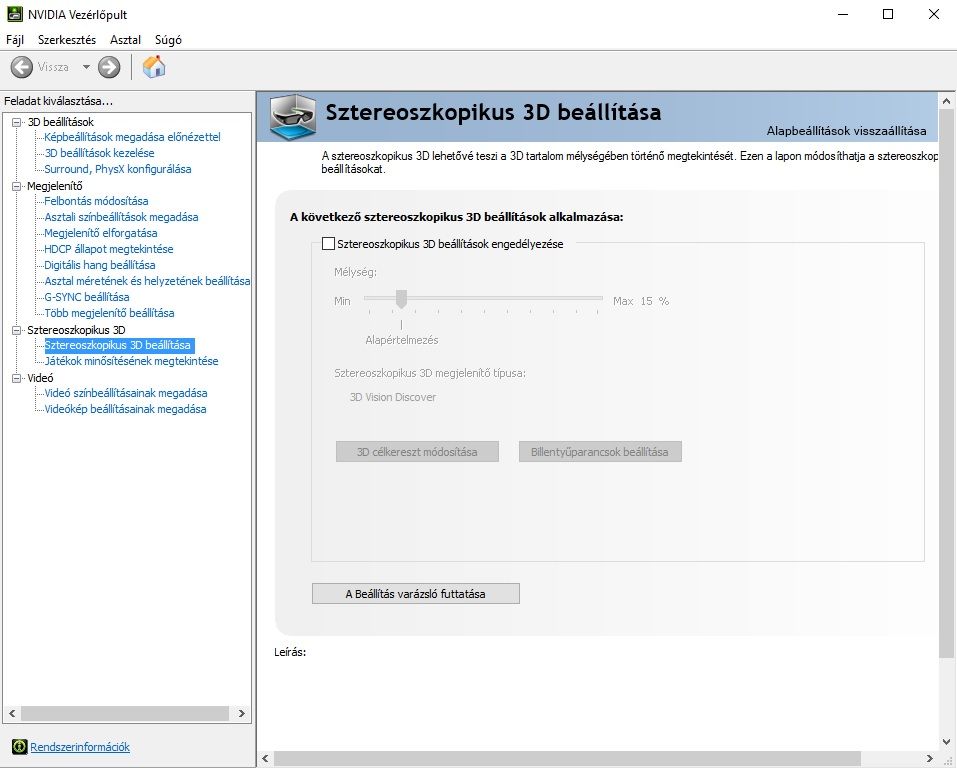Collapse the Sztereoszkopikus 3D tree group
This screenshot has width=957, height=768.
tap(16, 330)
